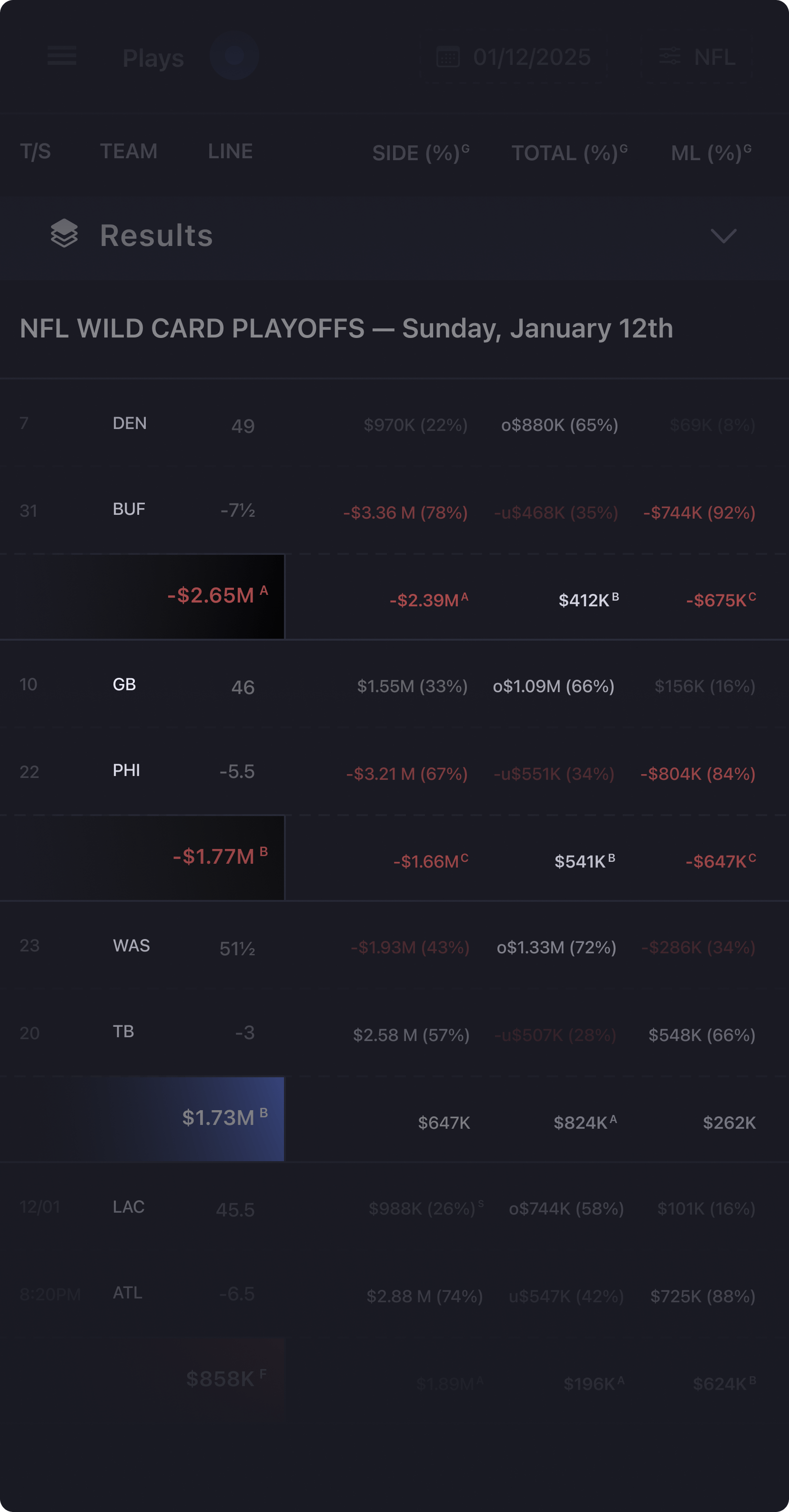Open the NFL league filter

[697, 57]
